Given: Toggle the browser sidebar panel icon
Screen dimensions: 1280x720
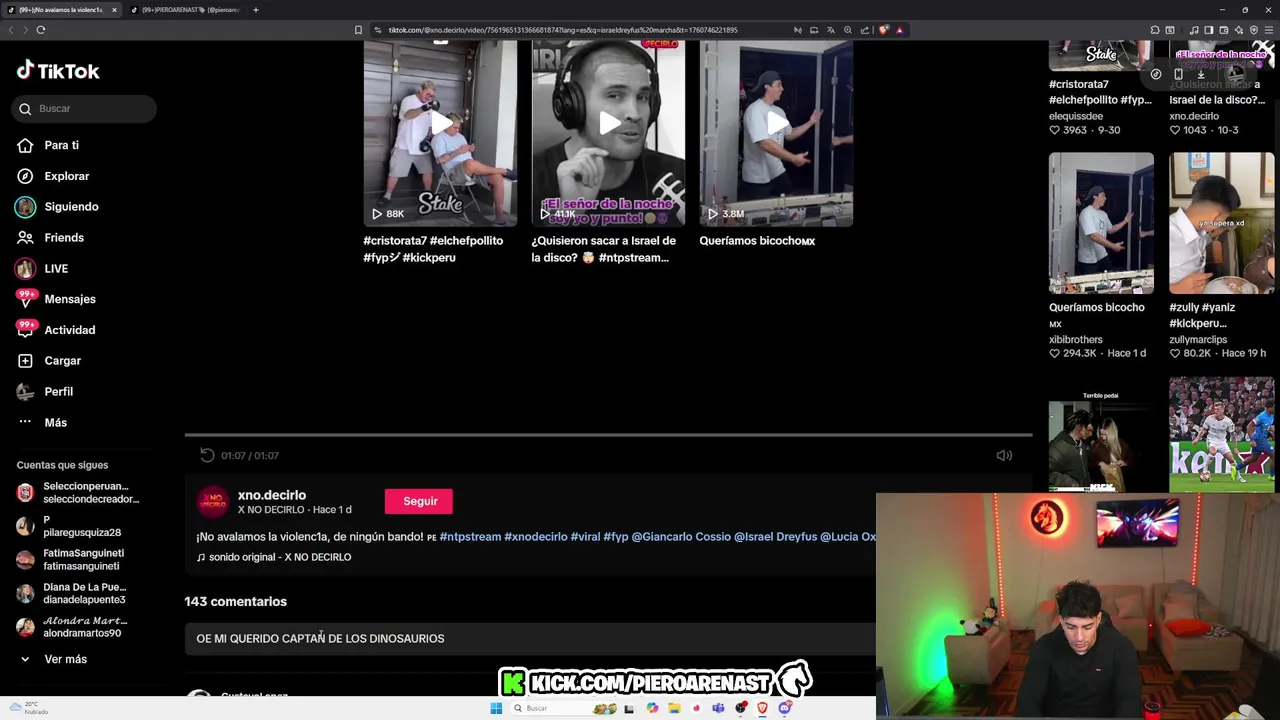Looking at the screenshot, I should tap(1209, 30).
